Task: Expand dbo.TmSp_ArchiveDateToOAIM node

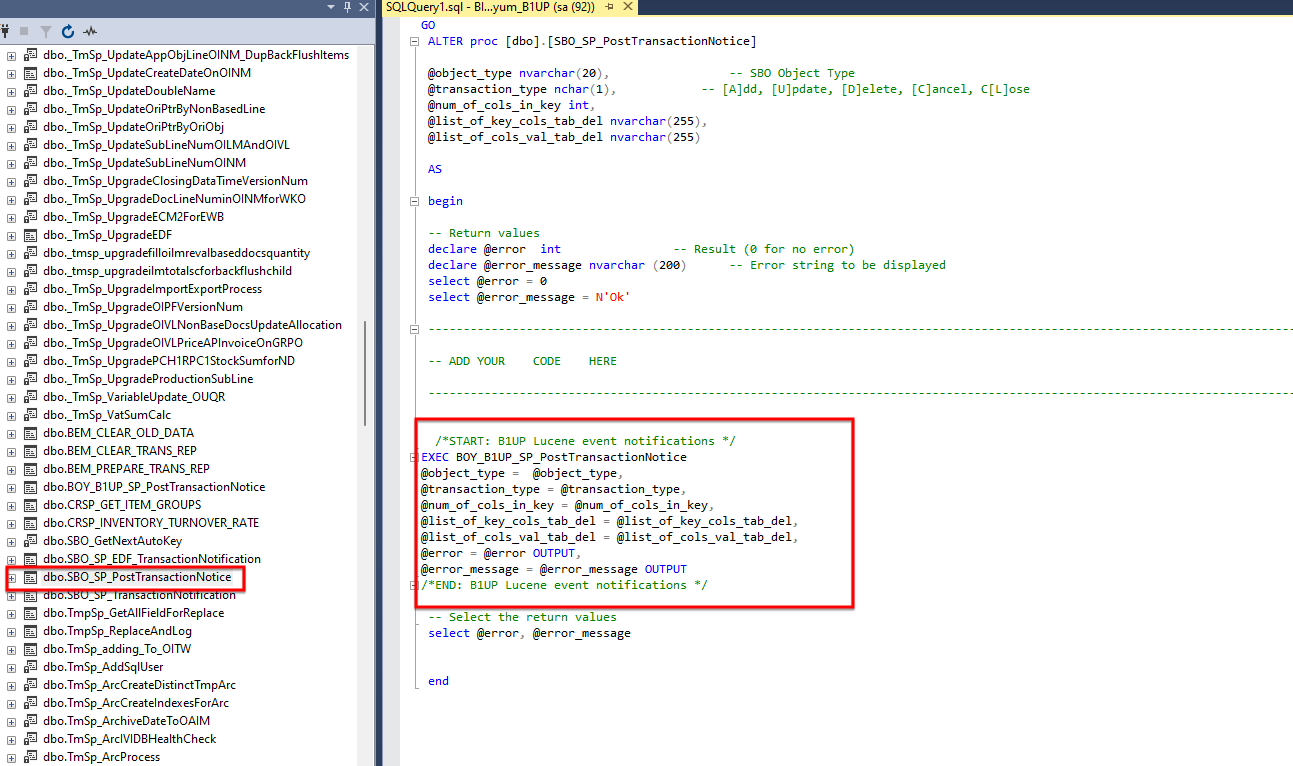Action: (x=12, y=721)
